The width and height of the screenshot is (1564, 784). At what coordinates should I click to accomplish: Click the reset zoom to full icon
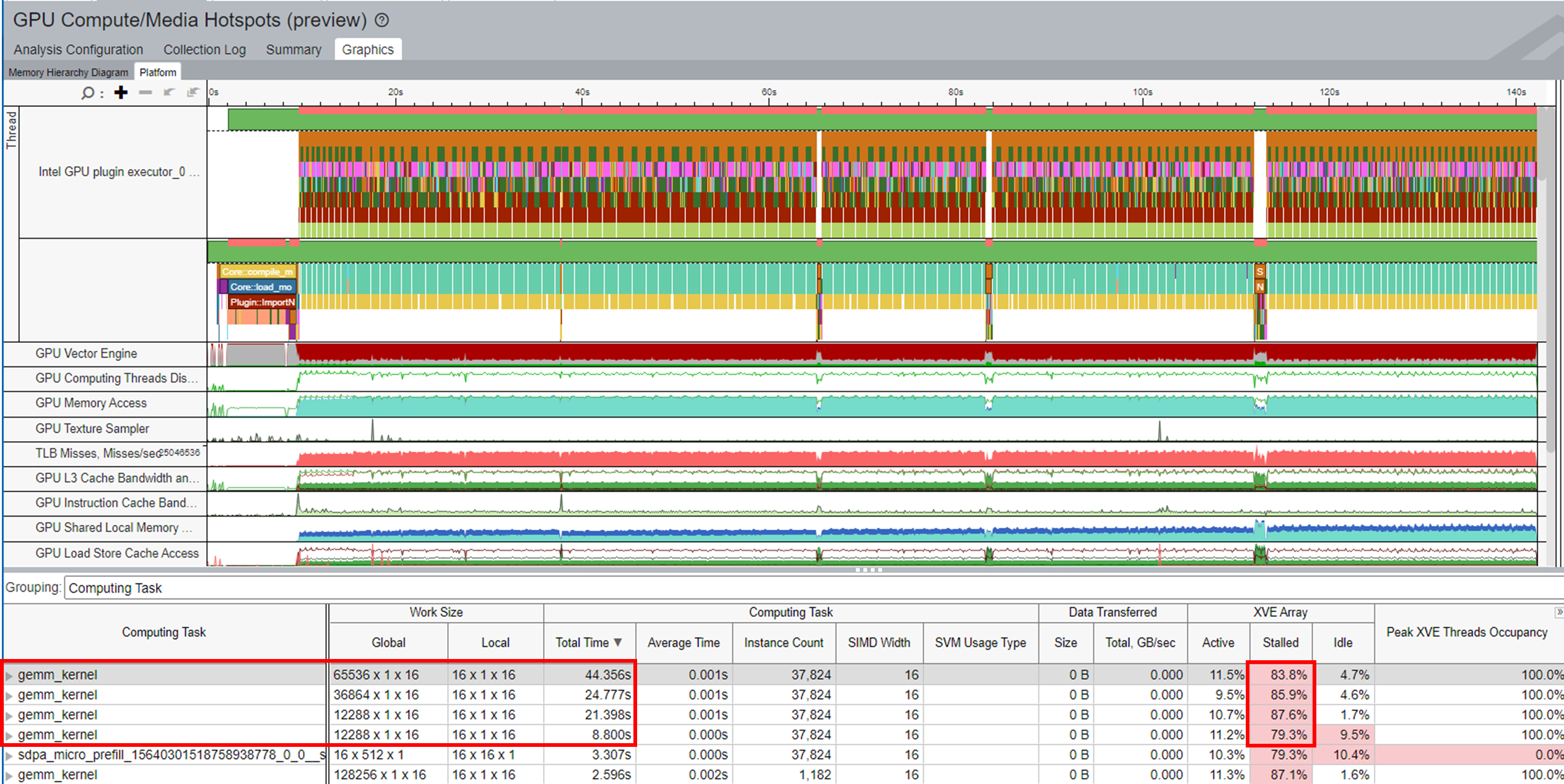coord(193,93)
